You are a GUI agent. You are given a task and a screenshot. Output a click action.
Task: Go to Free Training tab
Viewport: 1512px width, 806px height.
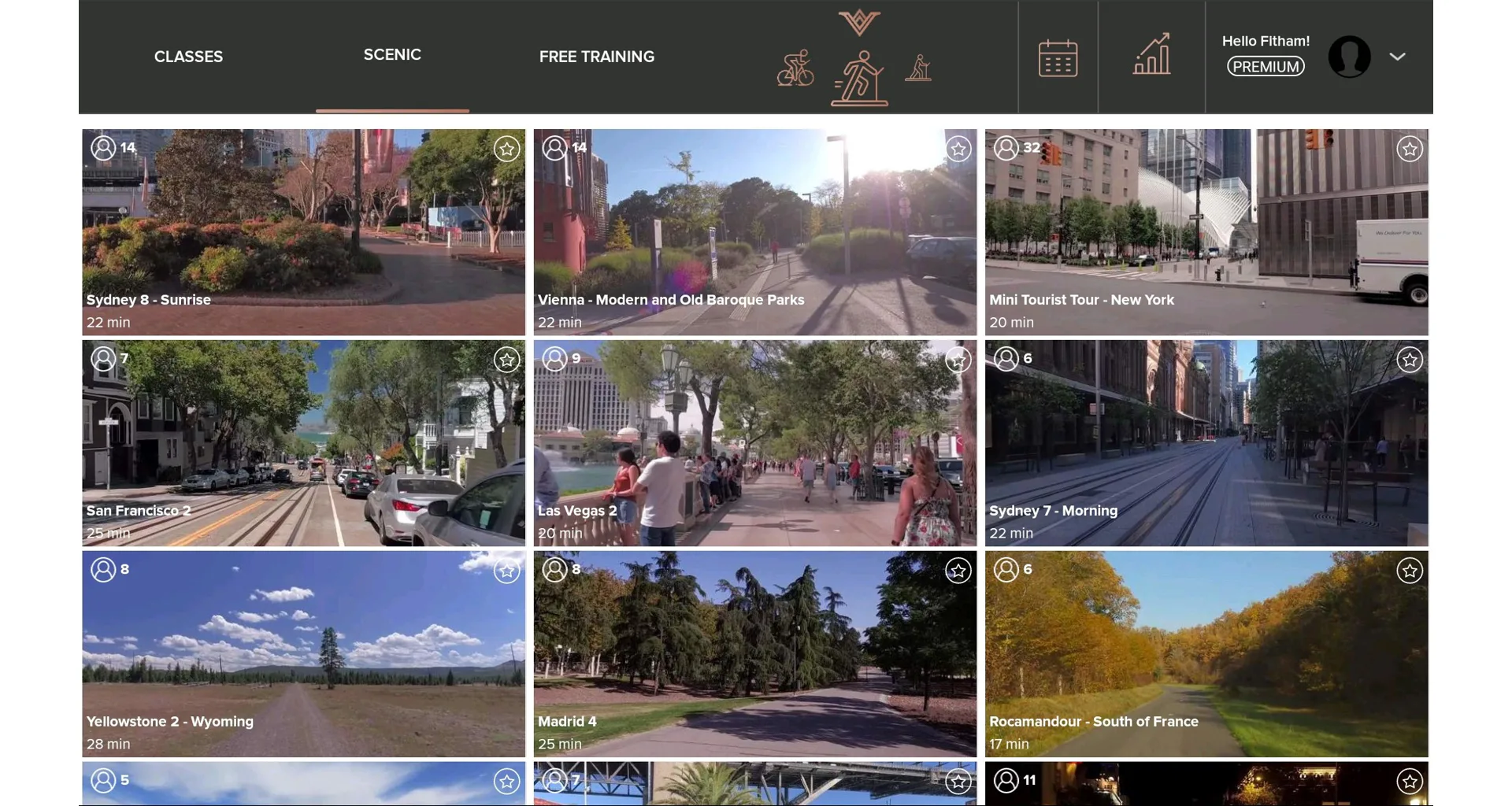[x=596, y=57]
